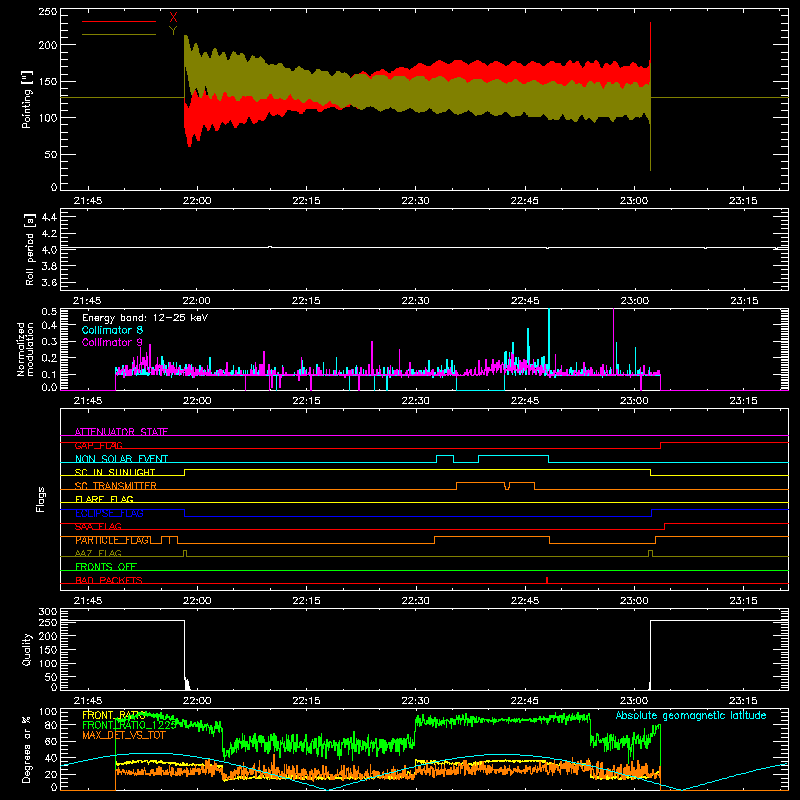Click the 300 tick on Quality axis
Viewport: 800px width, 800px height.
(48, 612)
